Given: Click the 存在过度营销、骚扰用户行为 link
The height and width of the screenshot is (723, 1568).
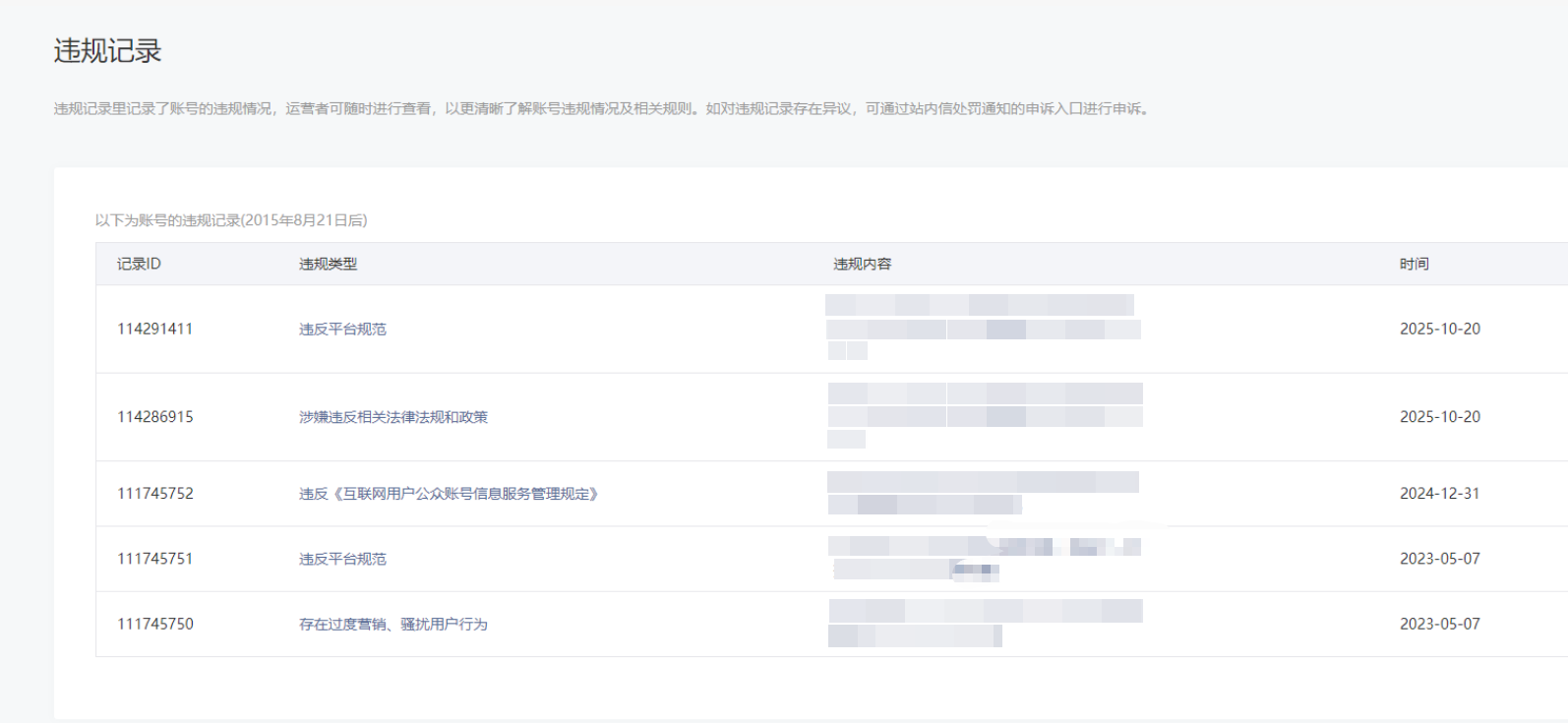Looking at the screenshot, I should click(393, 625).
